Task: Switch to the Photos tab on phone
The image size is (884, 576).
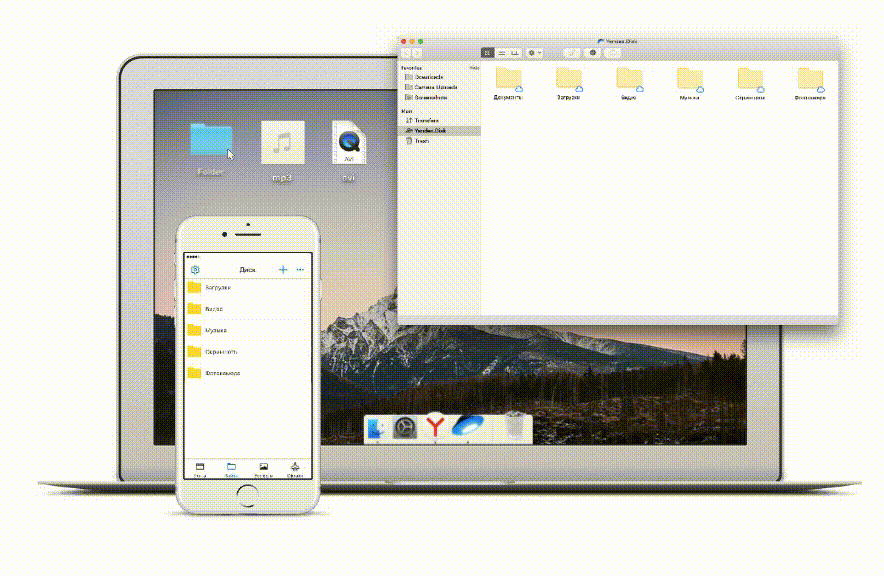Action: 263,470
